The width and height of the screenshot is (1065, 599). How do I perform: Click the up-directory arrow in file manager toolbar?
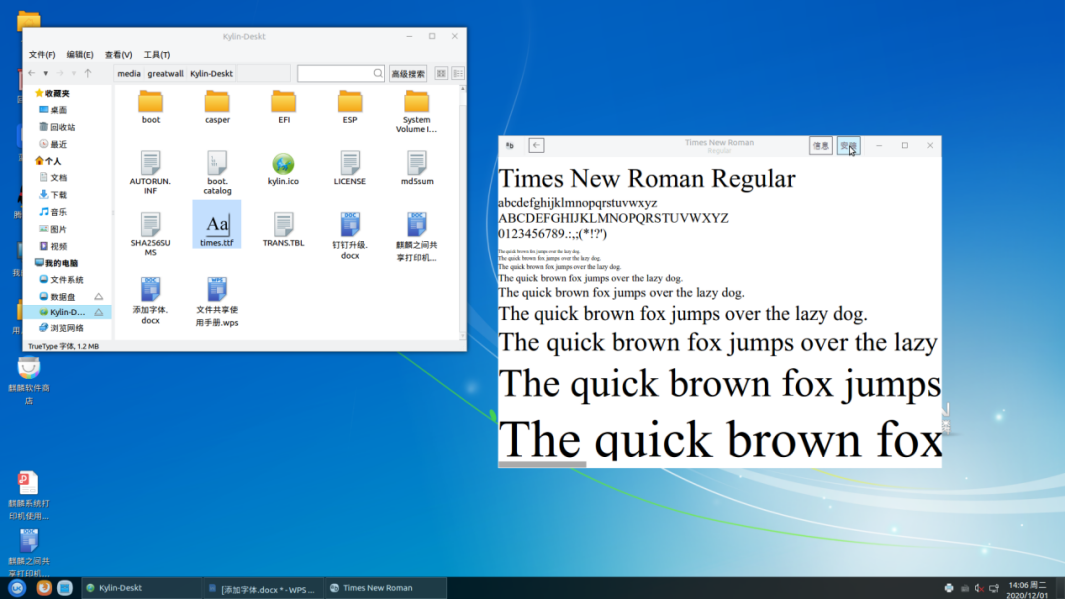pos(88,74)
